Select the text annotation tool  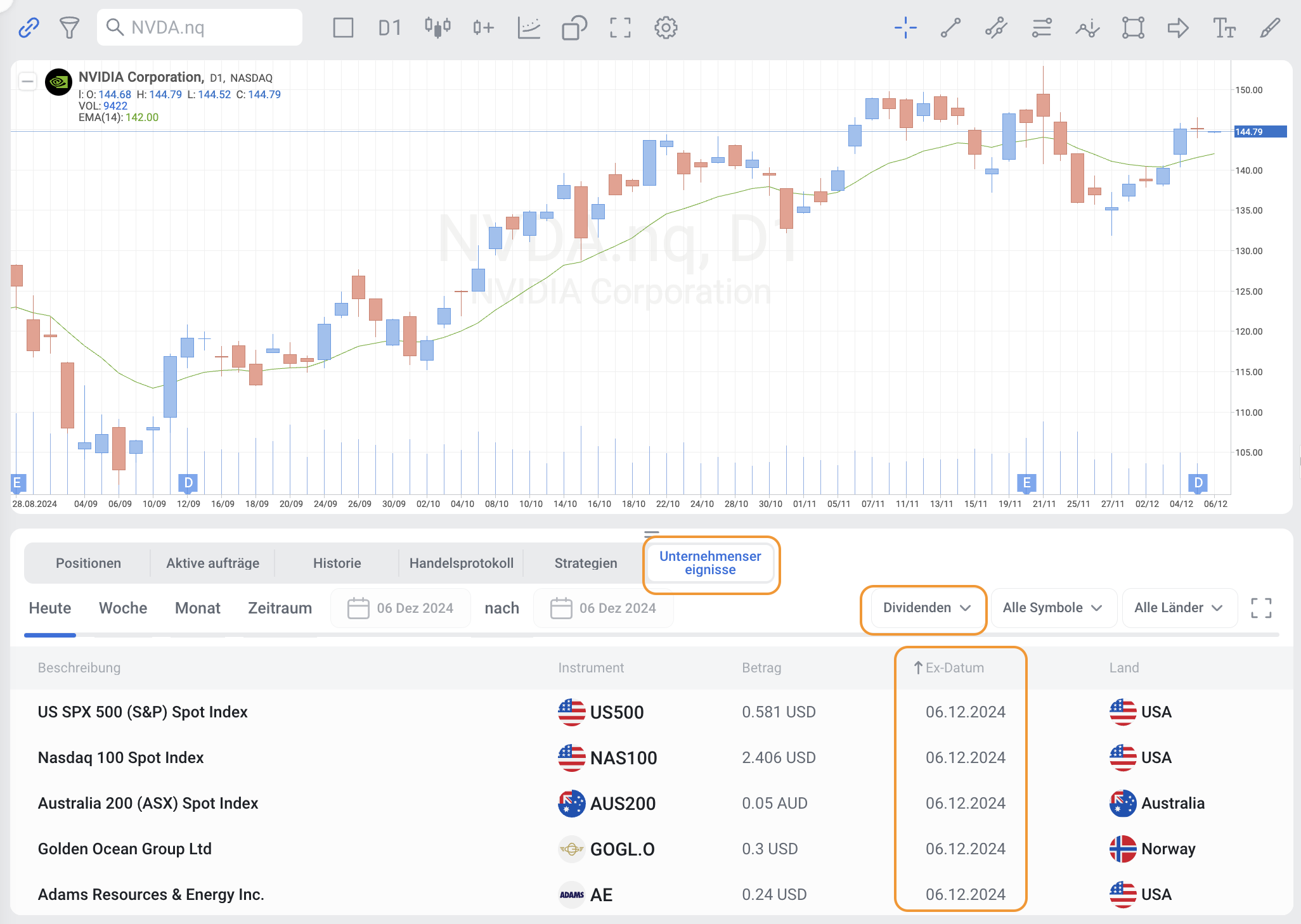1224,27
